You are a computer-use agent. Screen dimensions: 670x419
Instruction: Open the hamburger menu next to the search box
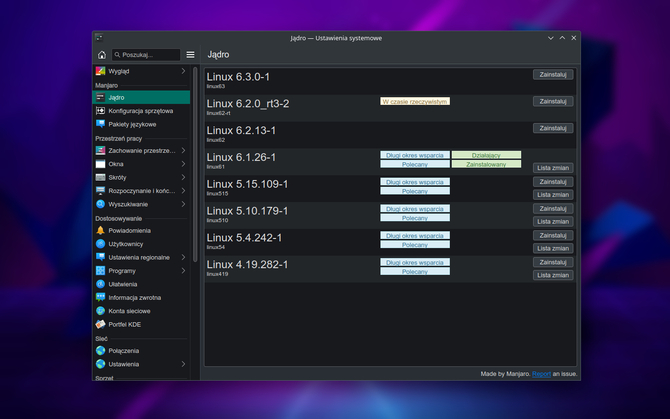pos(191,55)
